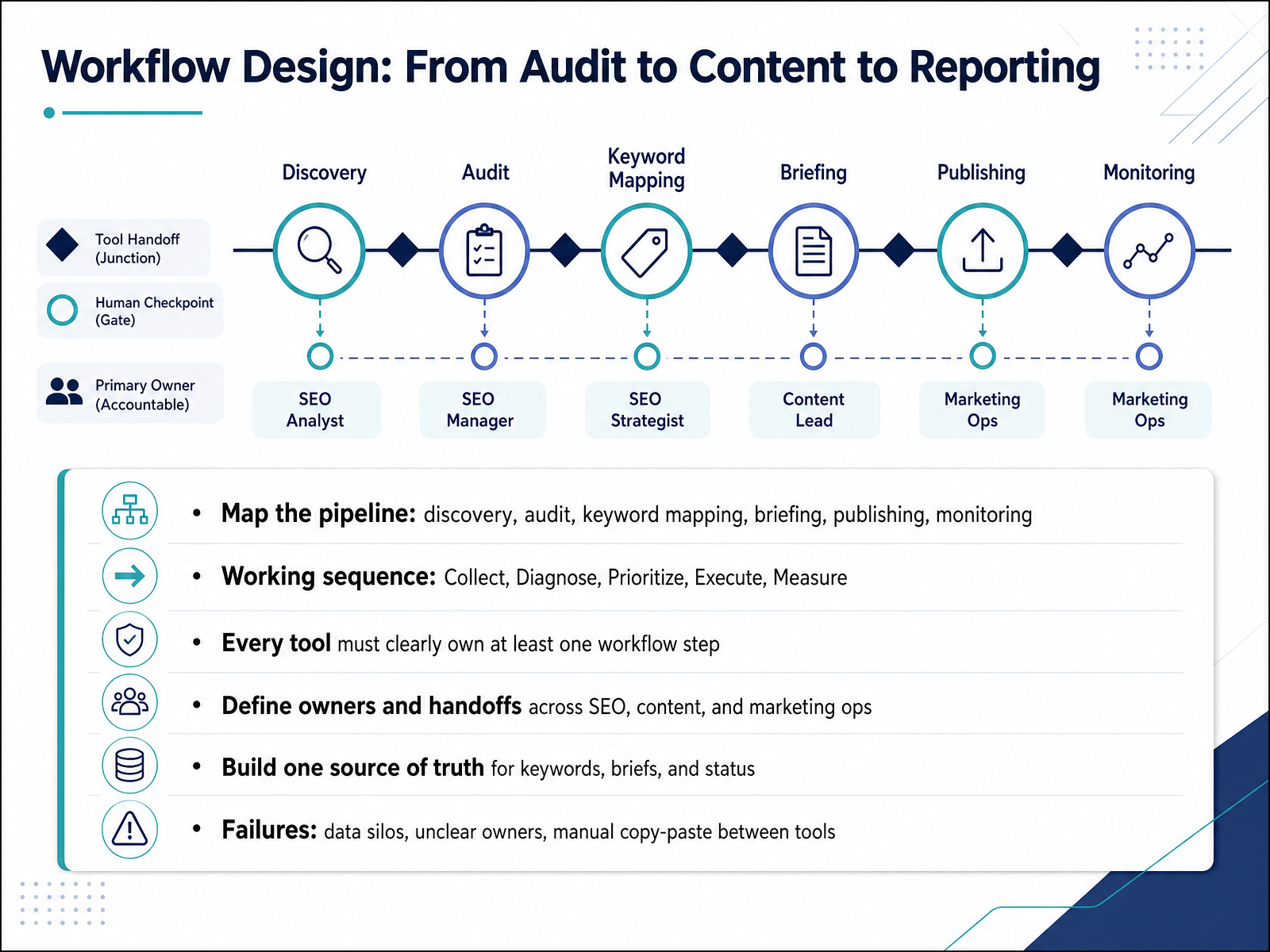Image resolution: width=1270 pixels, height=952 pixels.
Task: Click the Primary Owner people icon
Action: click(x=64, y=391)
